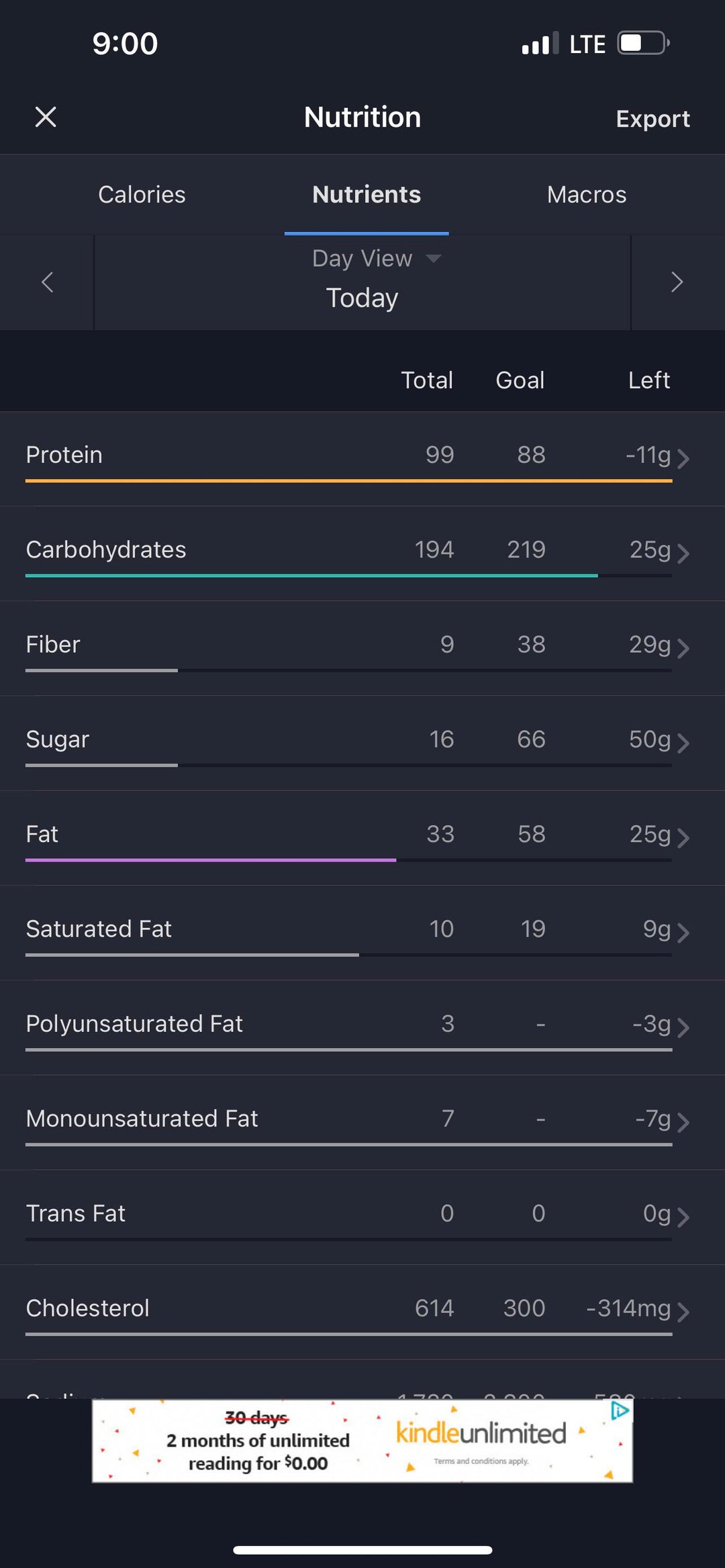Switch to the Calories tab

point(142,195)
